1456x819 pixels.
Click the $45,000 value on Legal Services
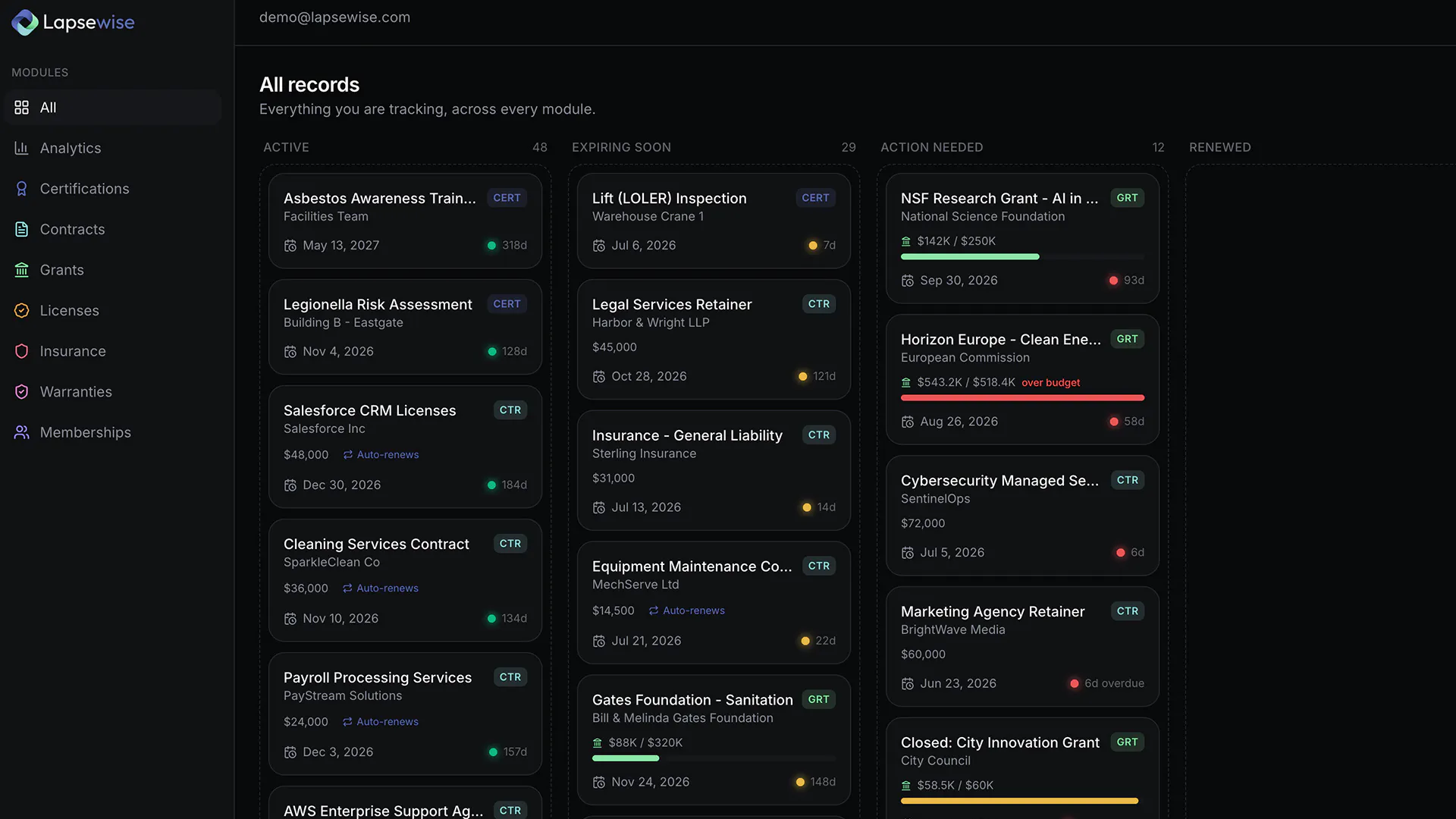coord(614,347)
